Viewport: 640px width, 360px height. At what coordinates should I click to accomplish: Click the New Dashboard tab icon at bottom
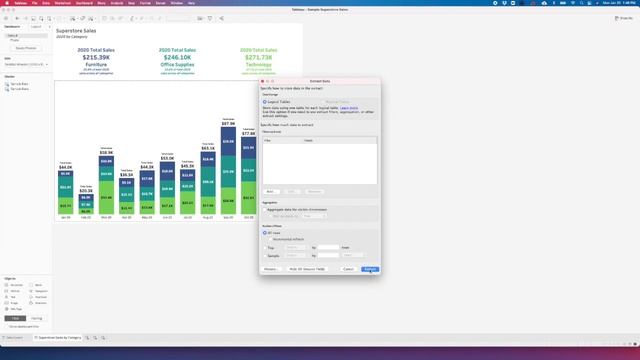95,338
